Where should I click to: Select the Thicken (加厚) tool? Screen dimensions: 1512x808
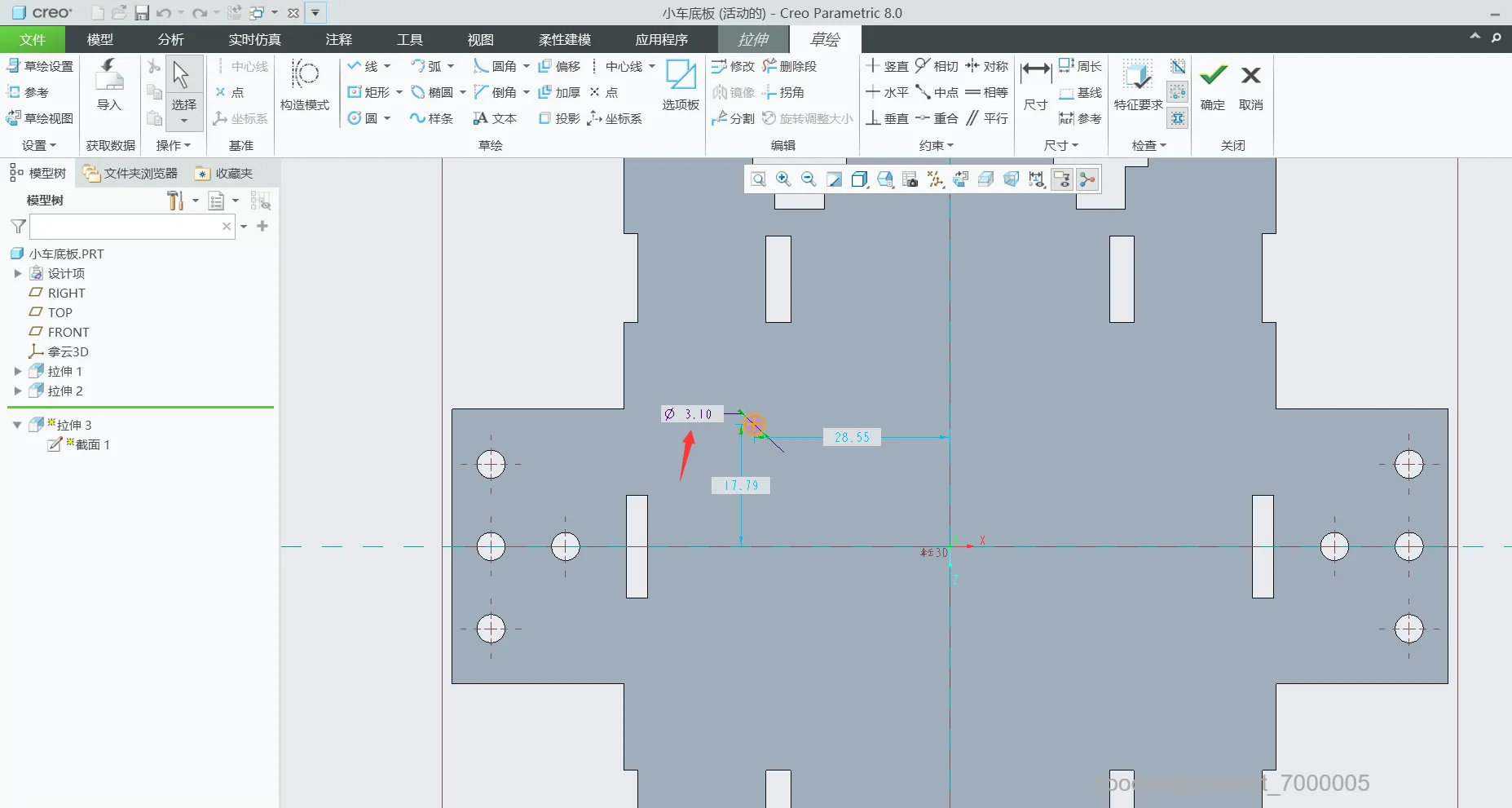tap(559, 92)
